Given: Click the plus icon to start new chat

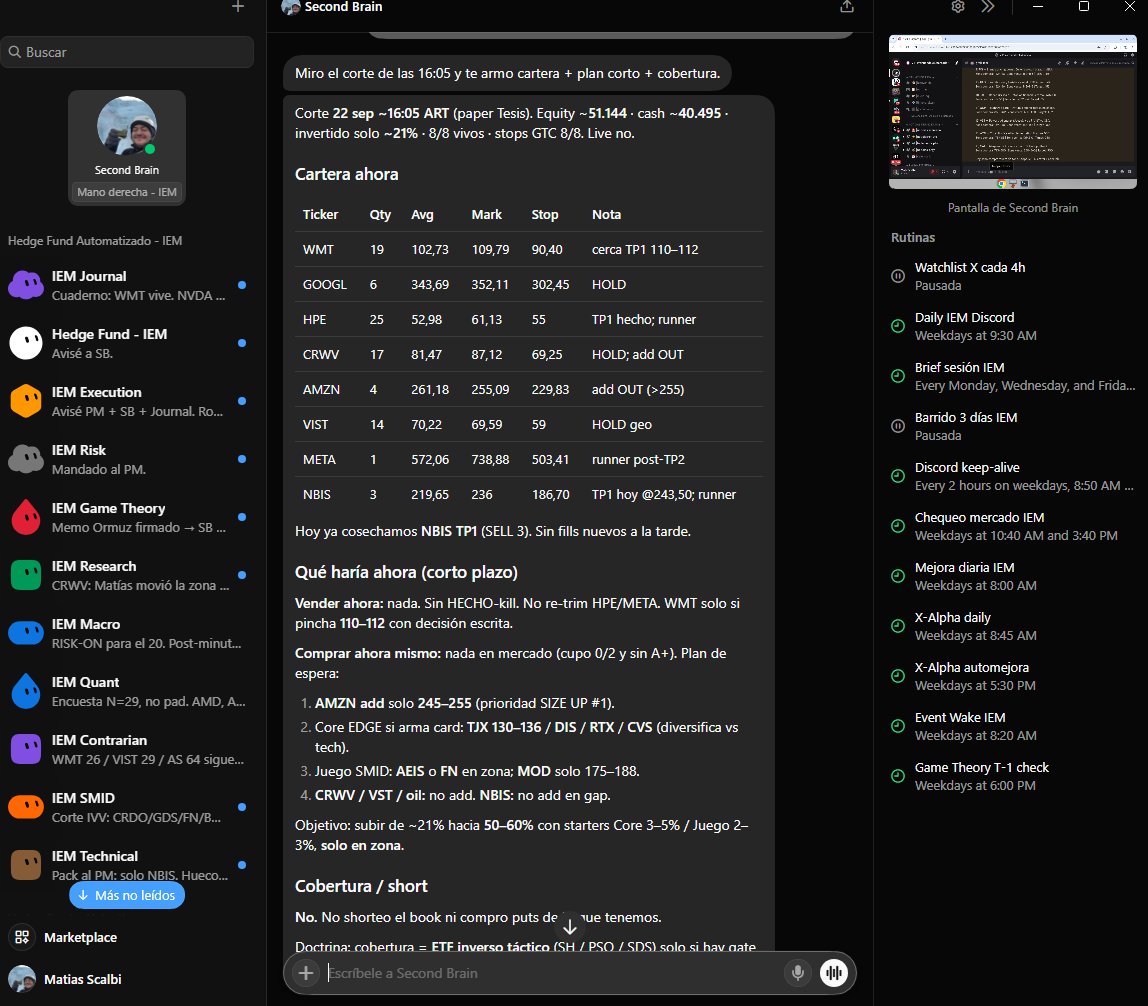Looking at the screenshot, I should pos(238,7).
